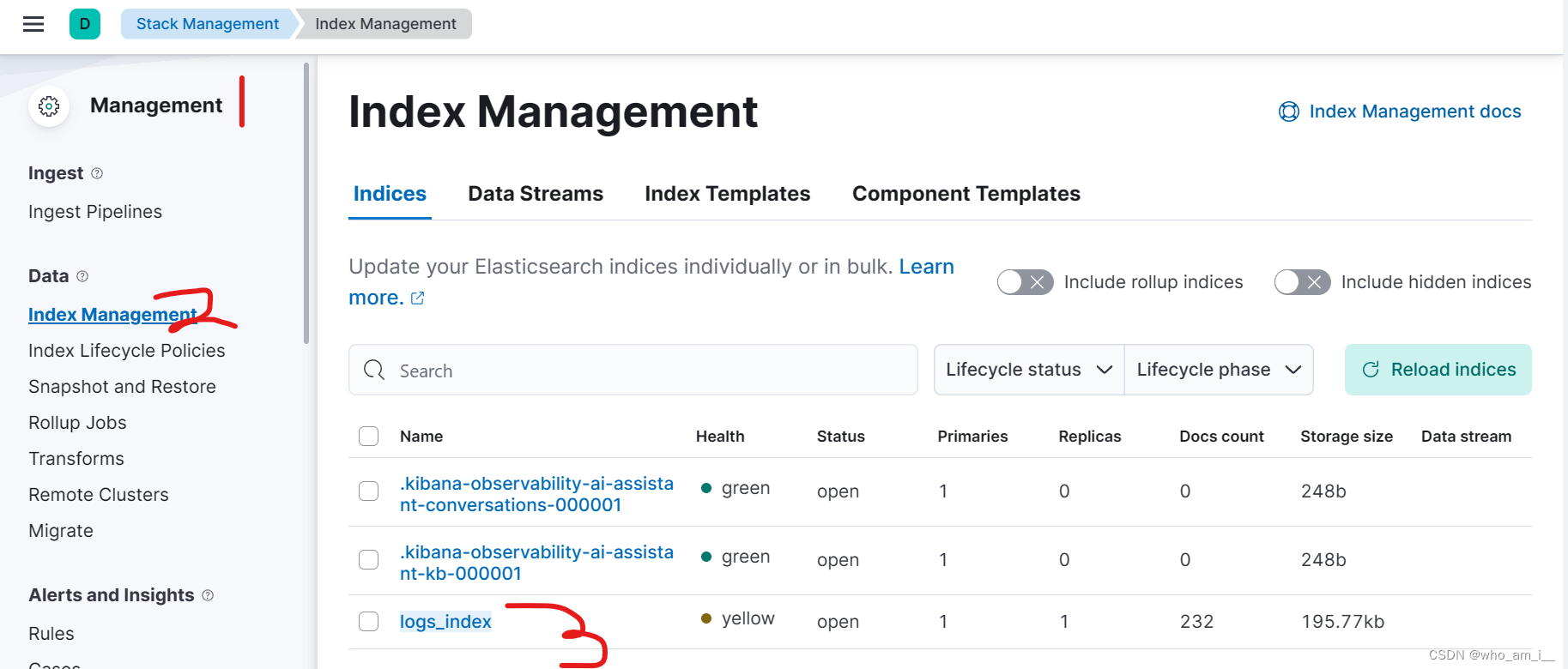Sort by the Primaries column header
Screen dimensions: 1568x669
point(972,437)
